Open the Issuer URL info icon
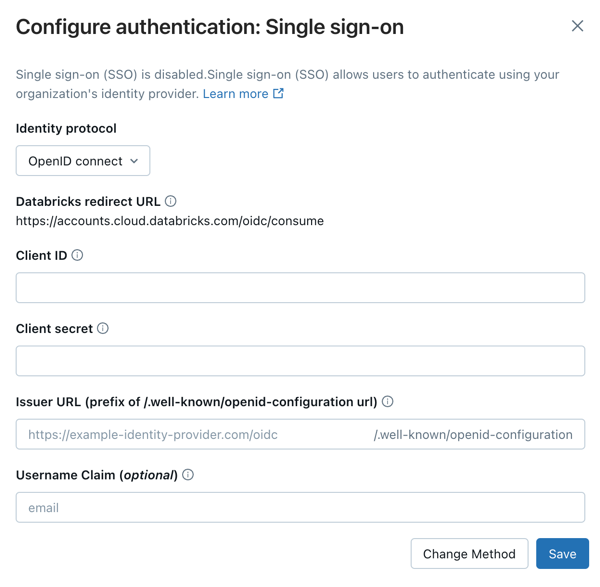Viewport: 600px width, 587px height. click(x=388, y=401)
